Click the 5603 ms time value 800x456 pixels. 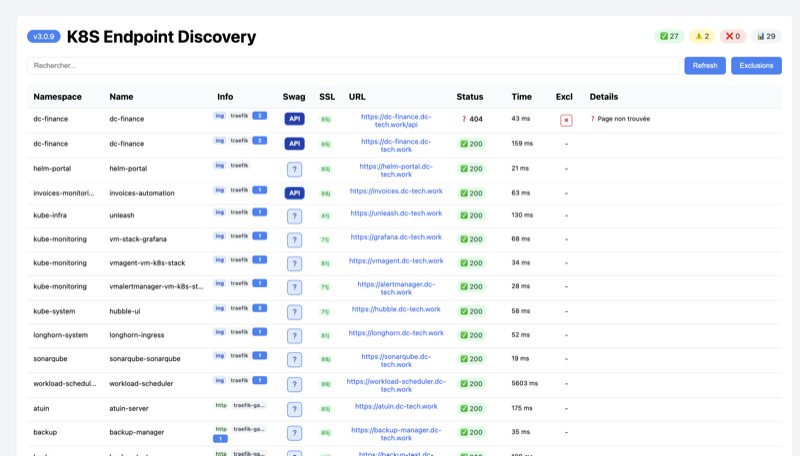pyautogui.click(x=524, y=384)
